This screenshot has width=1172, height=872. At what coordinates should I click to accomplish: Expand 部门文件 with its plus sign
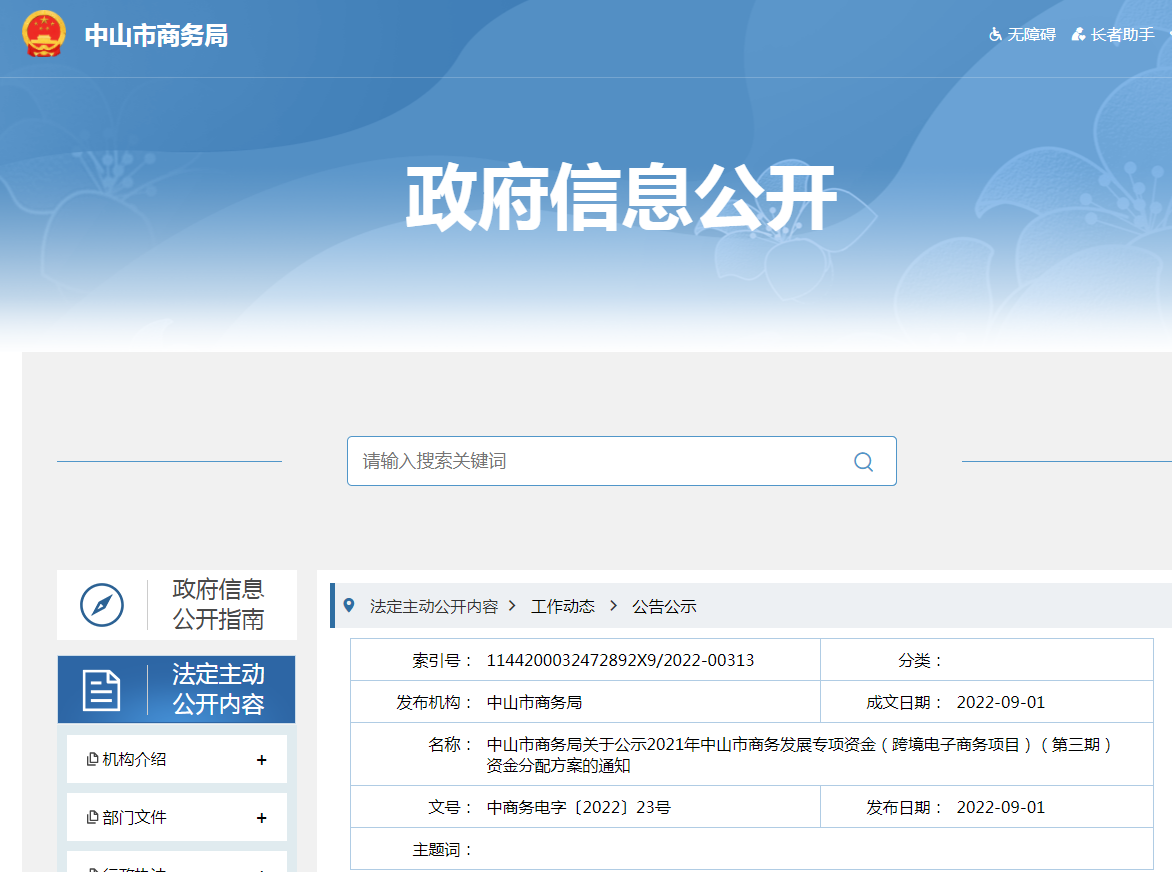[262, 818]
